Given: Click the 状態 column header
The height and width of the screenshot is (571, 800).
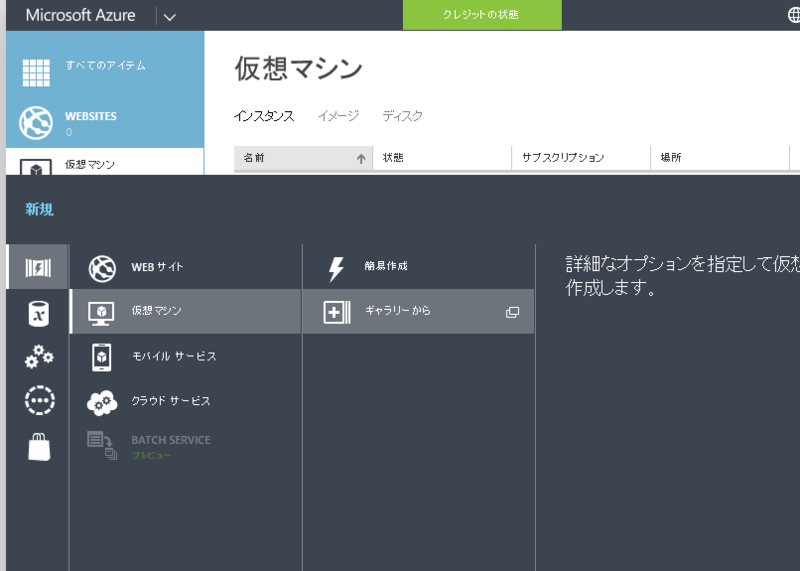Looking at the screenshot, I should tap(442, 158).
